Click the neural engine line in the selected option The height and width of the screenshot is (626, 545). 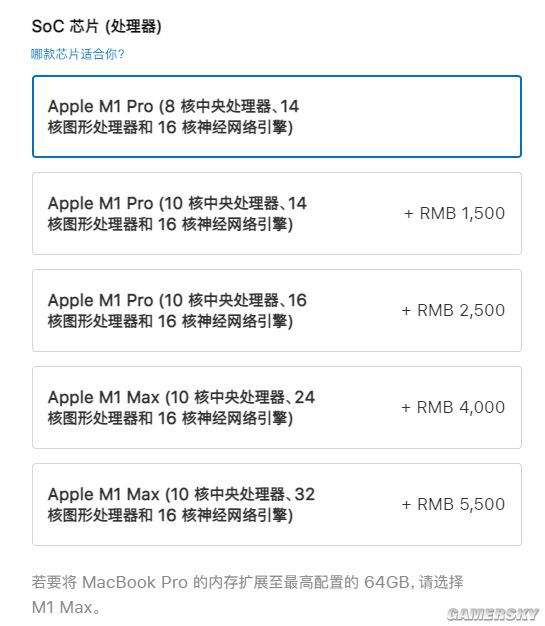(170, 127)
